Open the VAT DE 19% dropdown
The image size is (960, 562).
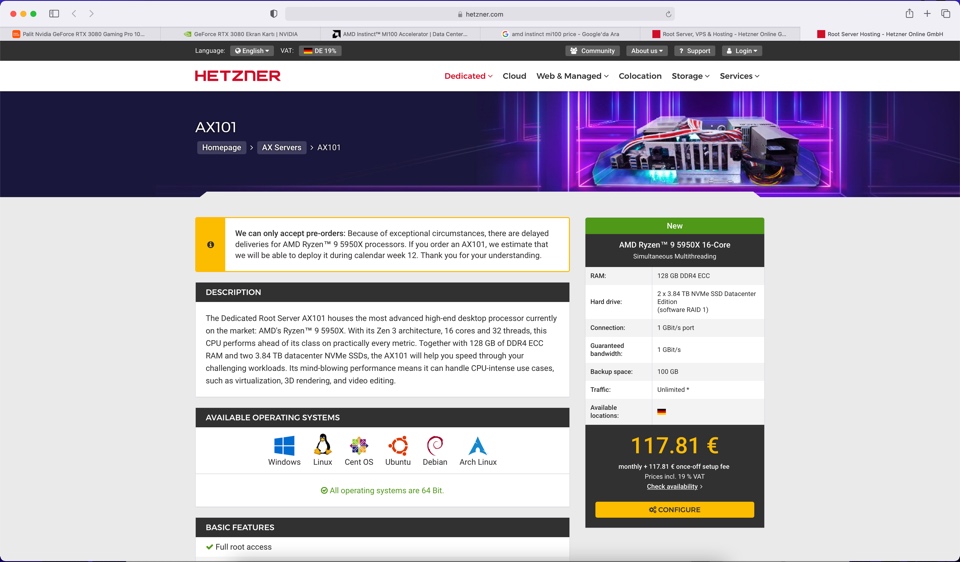click(x=321, y=51)
